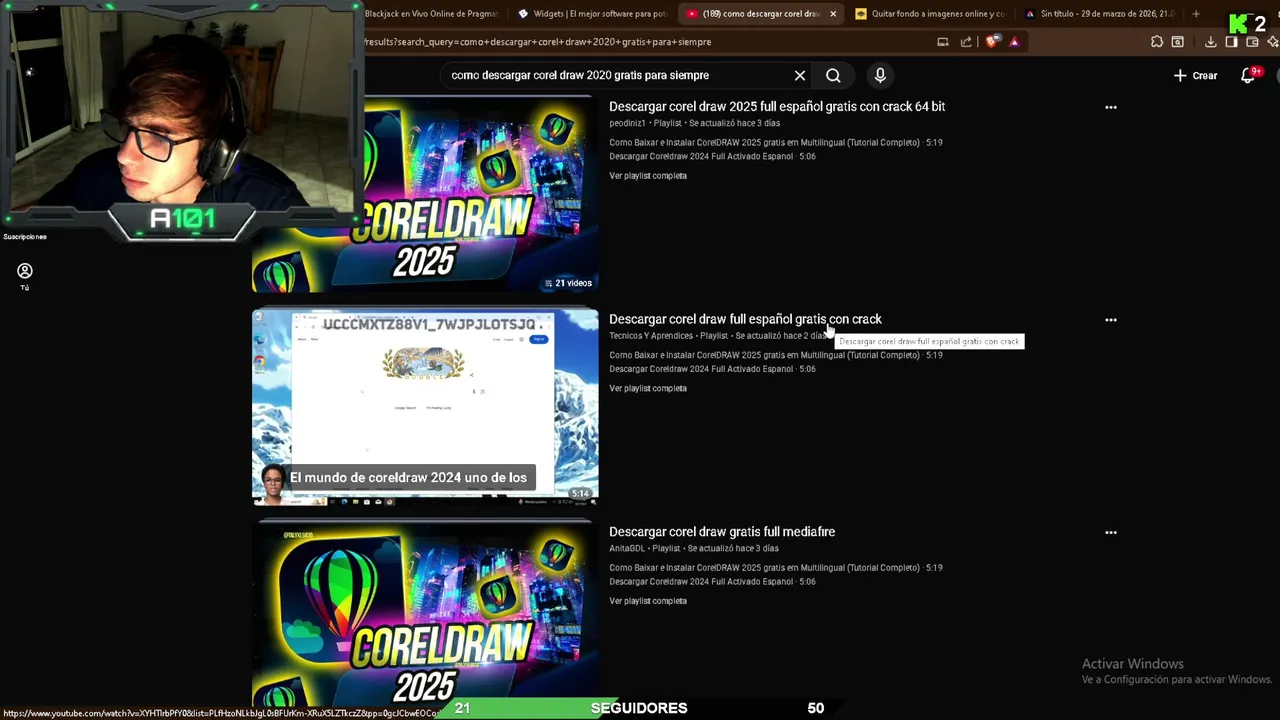This screenshot has height=720, width=1280.
Task: Open 'Descargar Coreldraw 2024 Full Activado' in Tecnicos Y Aprendices playlist
Action: pyautogui.click(x=712, y=370)
